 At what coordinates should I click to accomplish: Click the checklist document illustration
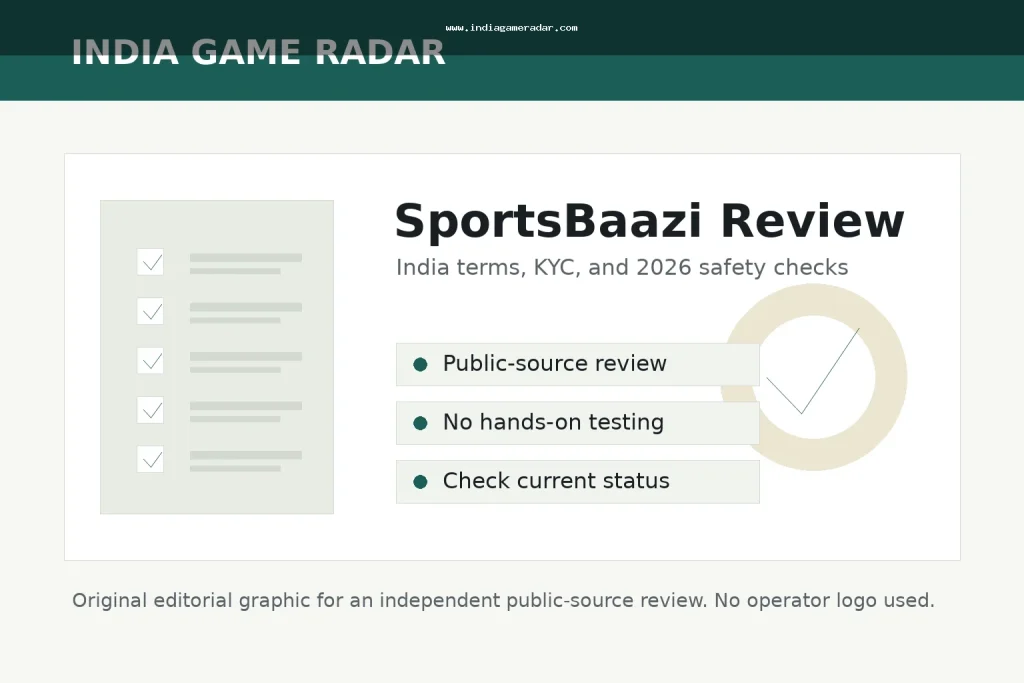(x=217, y=357)
